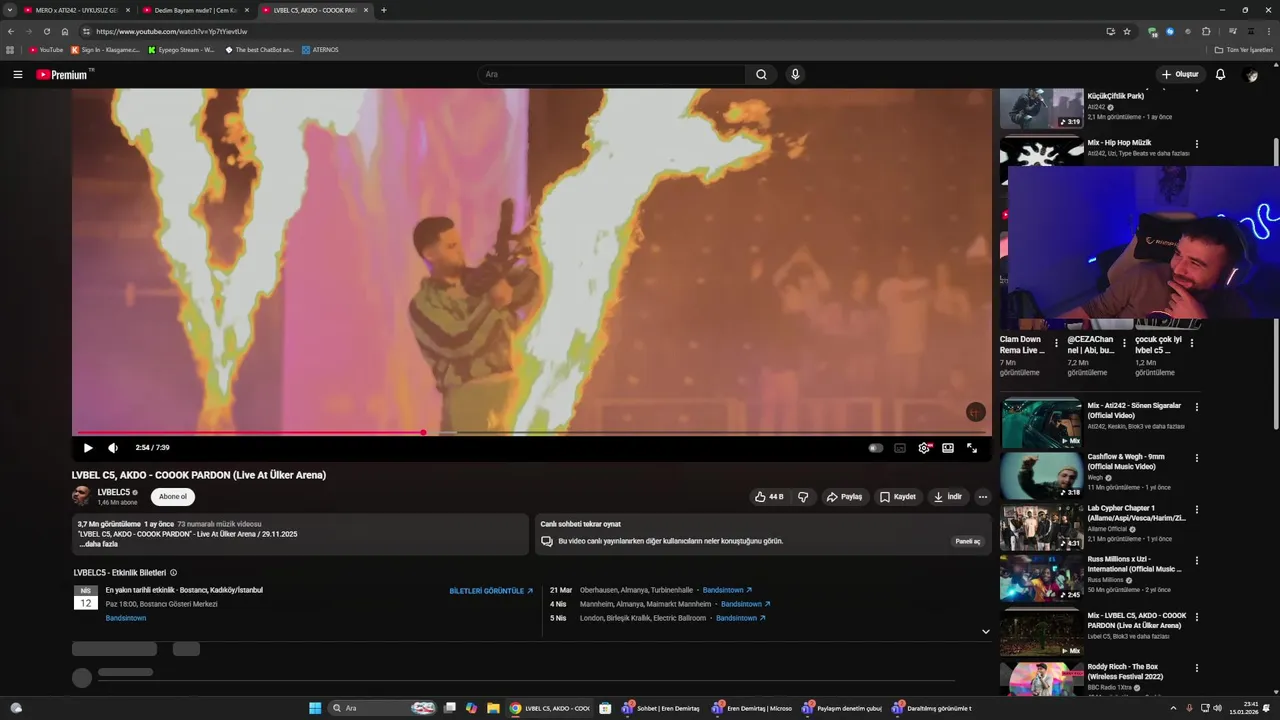Open Bandsintown link for Mannheim show
The height and width of the screenshot is (720, 1280).
pyautogui.click(x=745, y=604)
